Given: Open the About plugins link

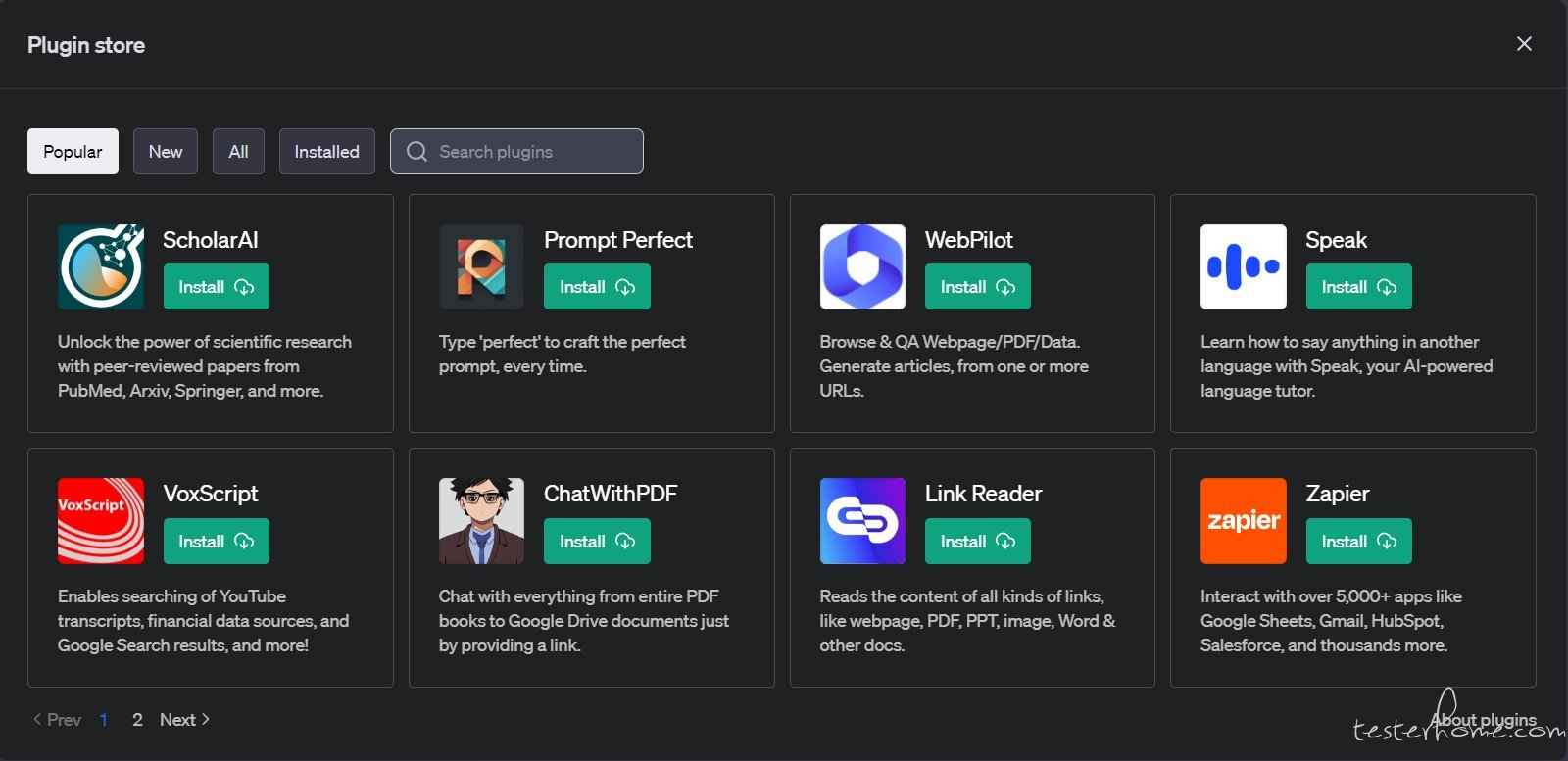Looking at the screenshot, I should (x=1482, y=720).
